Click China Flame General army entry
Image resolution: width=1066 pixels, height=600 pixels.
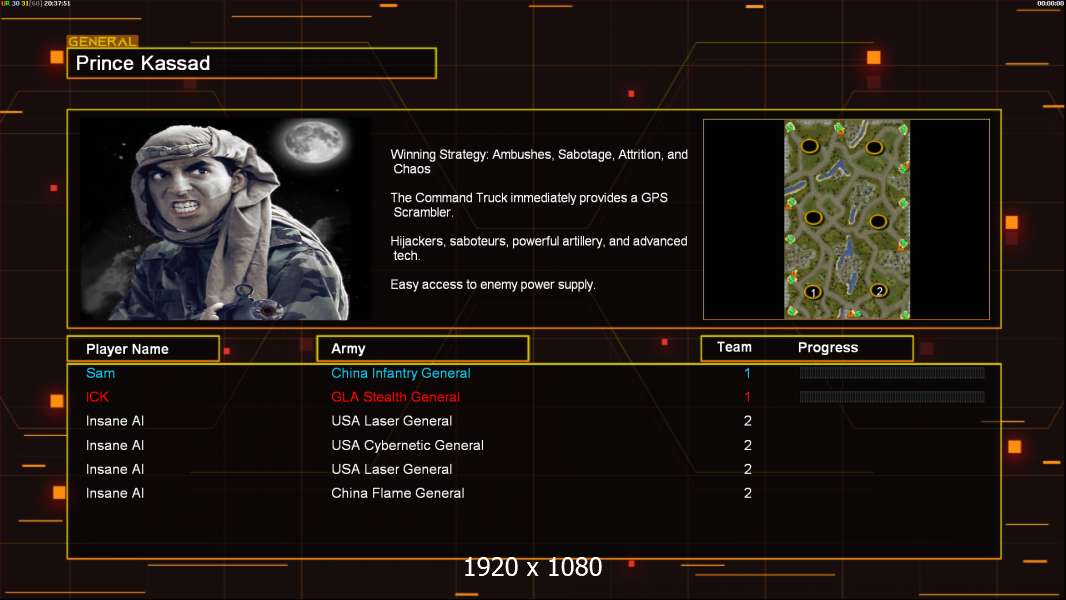398,493
